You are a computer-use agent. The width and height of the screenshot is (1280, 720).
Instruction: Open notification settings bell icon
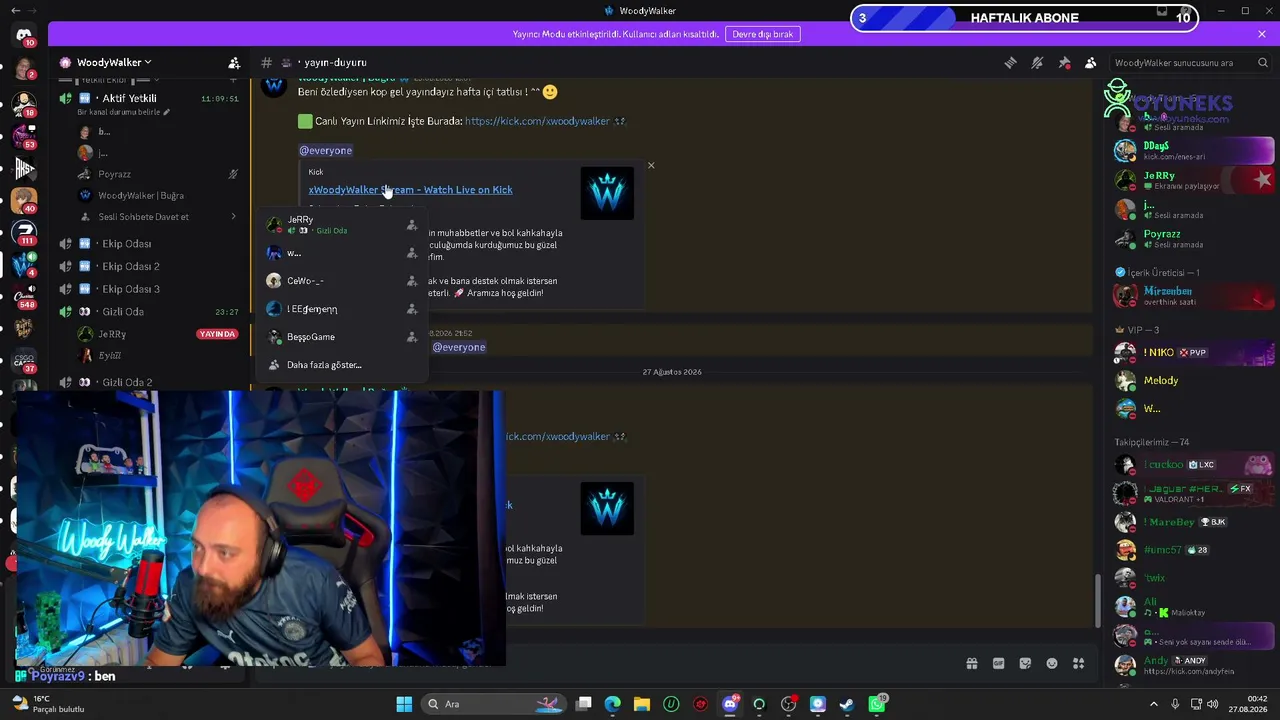pos(1037,63)
